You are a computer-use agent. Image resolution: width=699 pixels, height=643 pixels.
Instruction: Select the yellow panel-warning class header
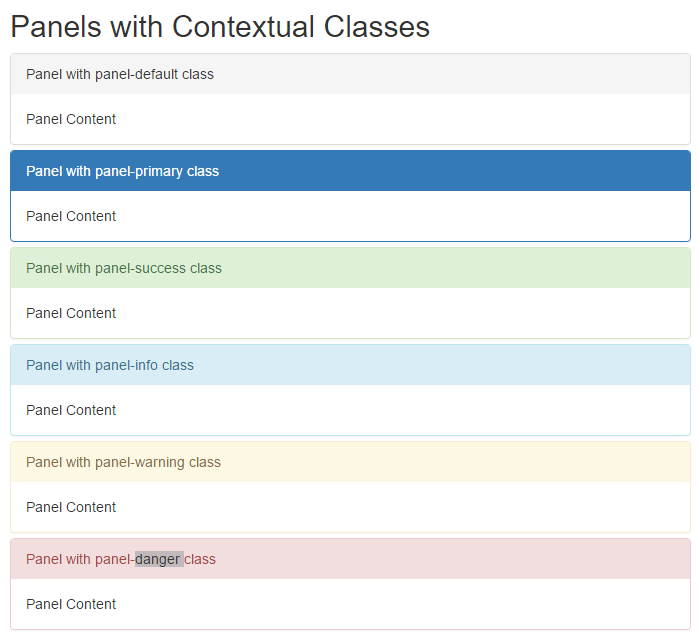[350, 462]
